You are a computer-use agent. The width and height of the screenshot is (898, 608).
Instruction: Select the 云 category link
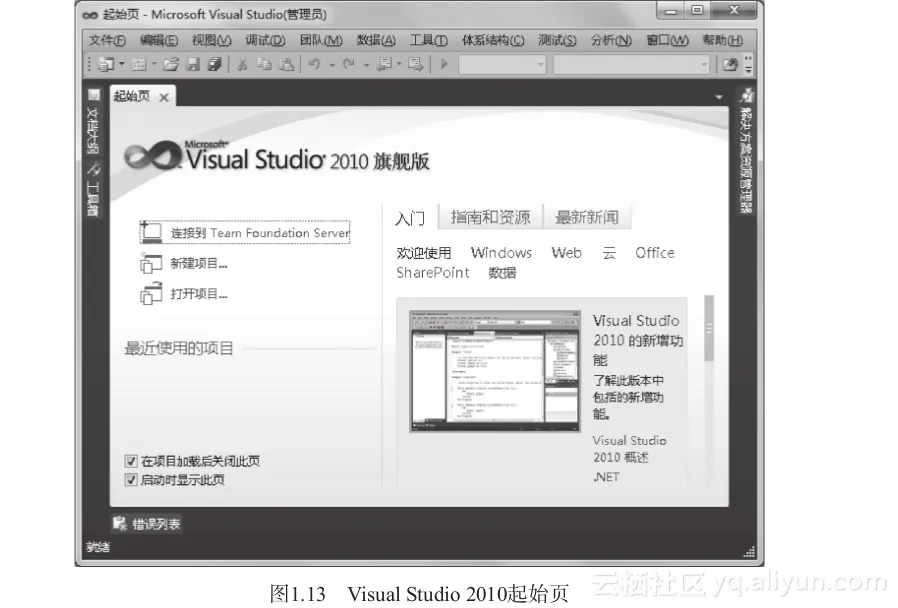[609, 253]
